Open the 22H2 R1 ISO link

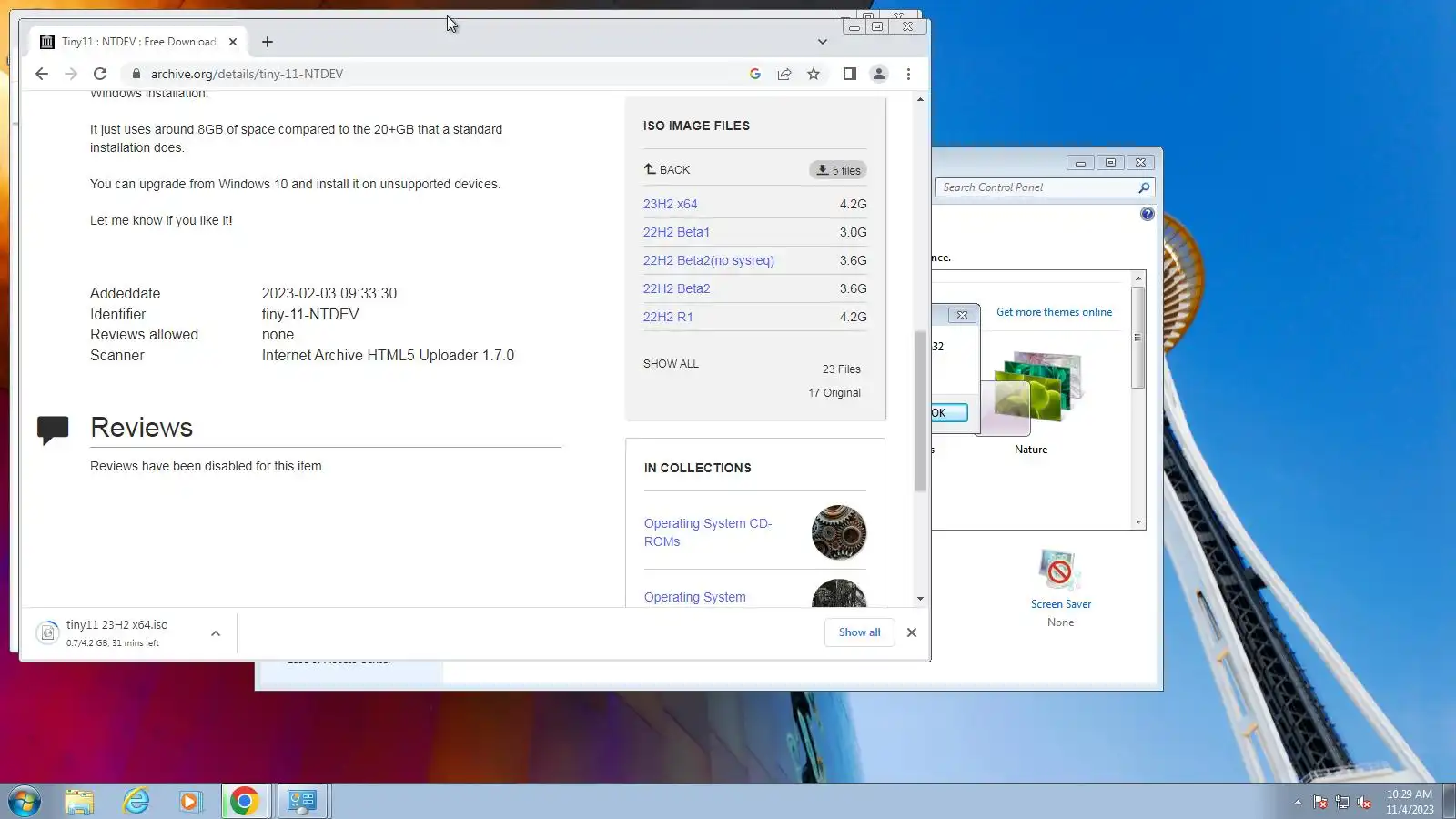(668, 317)
